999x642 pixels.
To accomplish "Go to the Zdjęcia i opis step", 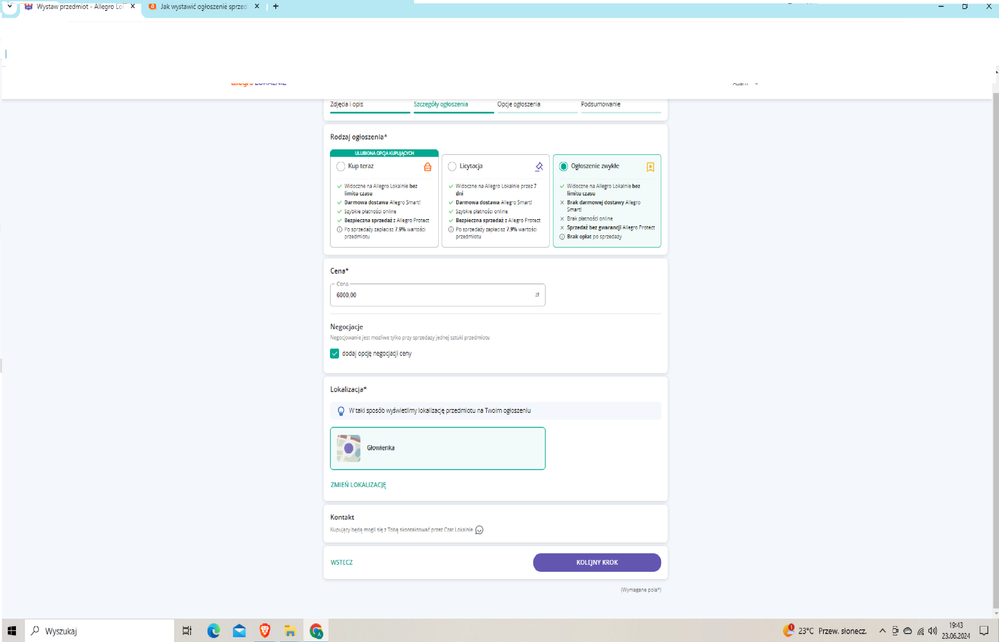I will tap(347, 104).
